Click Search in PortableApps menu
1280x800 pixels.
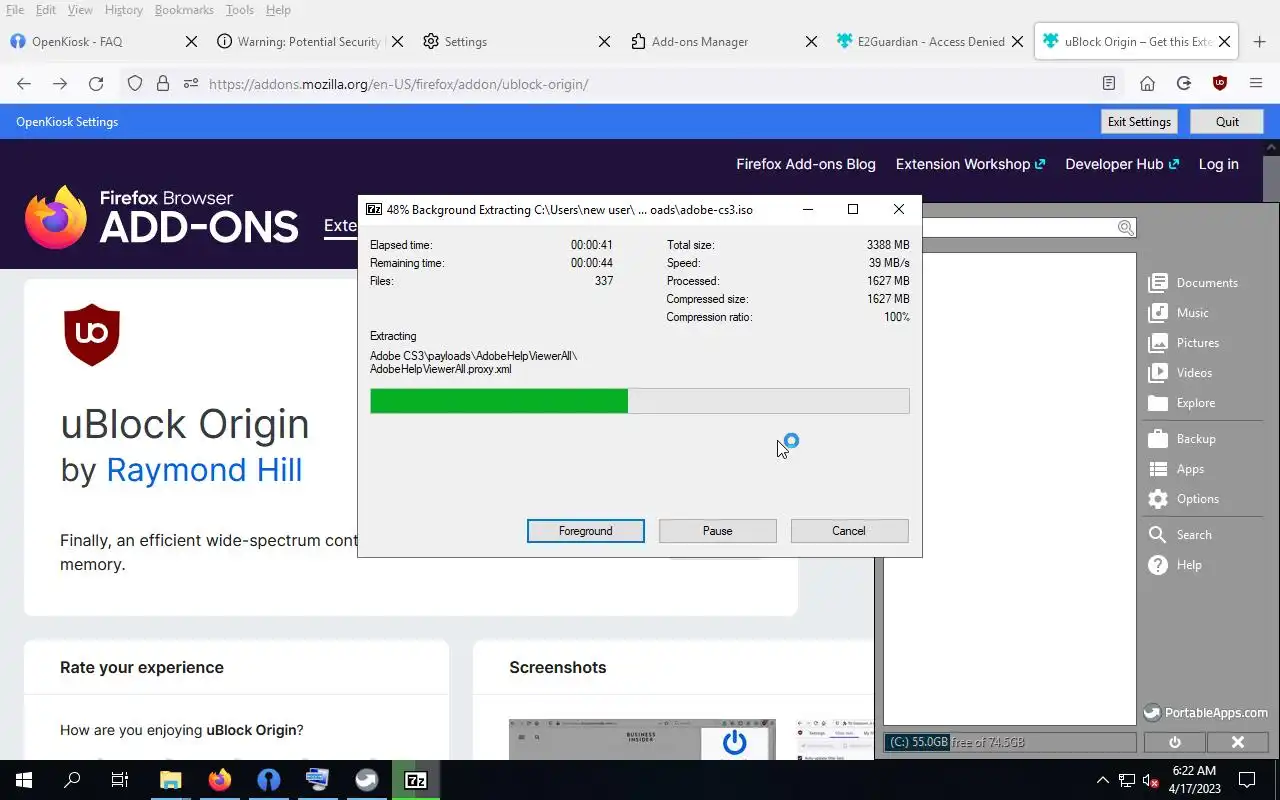tap(1180, 535)
